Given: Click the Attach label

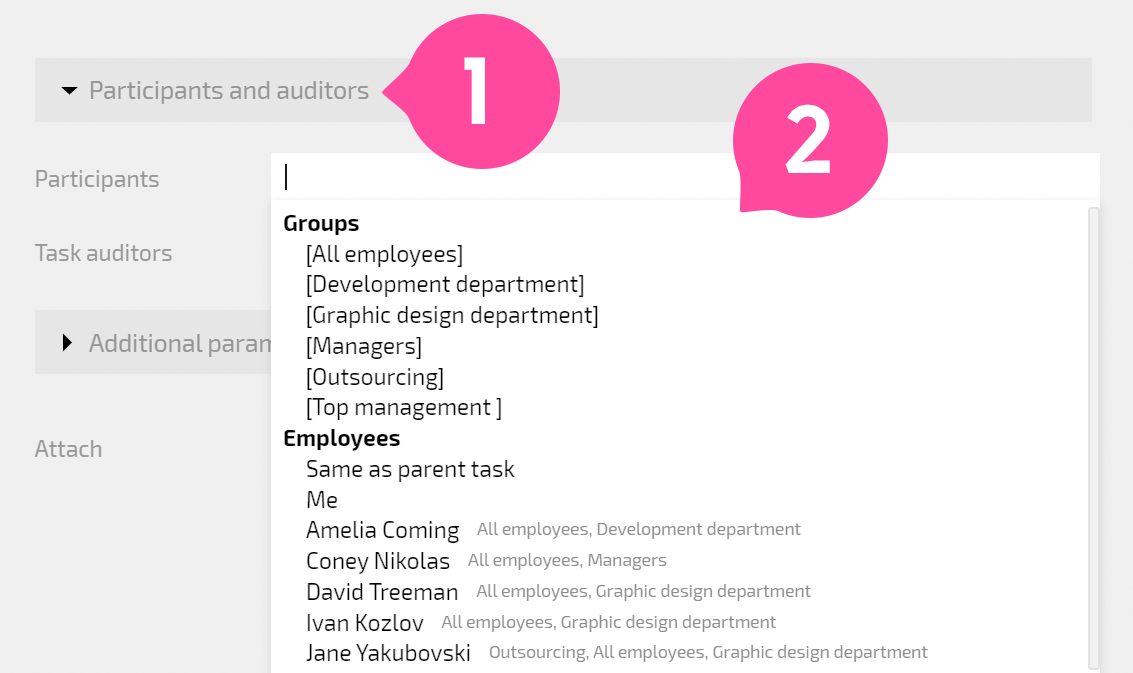Looking at the screenshot, I should coord(69,449).
